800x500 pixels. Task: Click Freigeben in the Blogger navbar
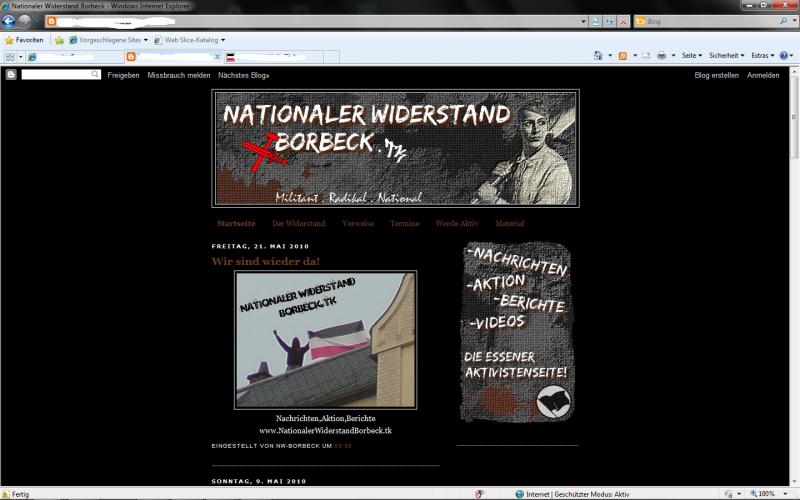tap(123, 75)
